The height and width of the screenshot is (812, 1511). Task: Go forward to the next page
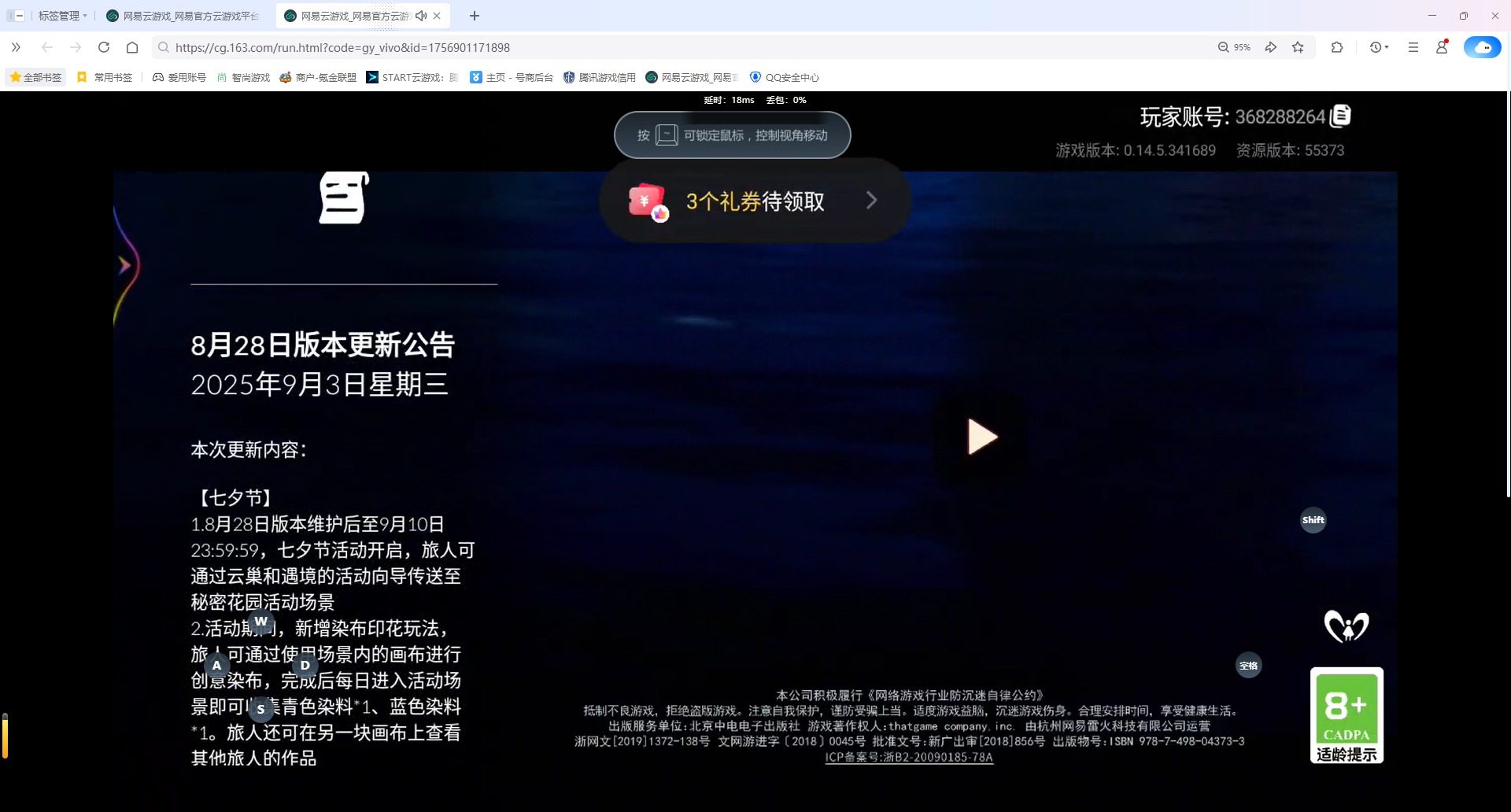(x=76, y=47)
